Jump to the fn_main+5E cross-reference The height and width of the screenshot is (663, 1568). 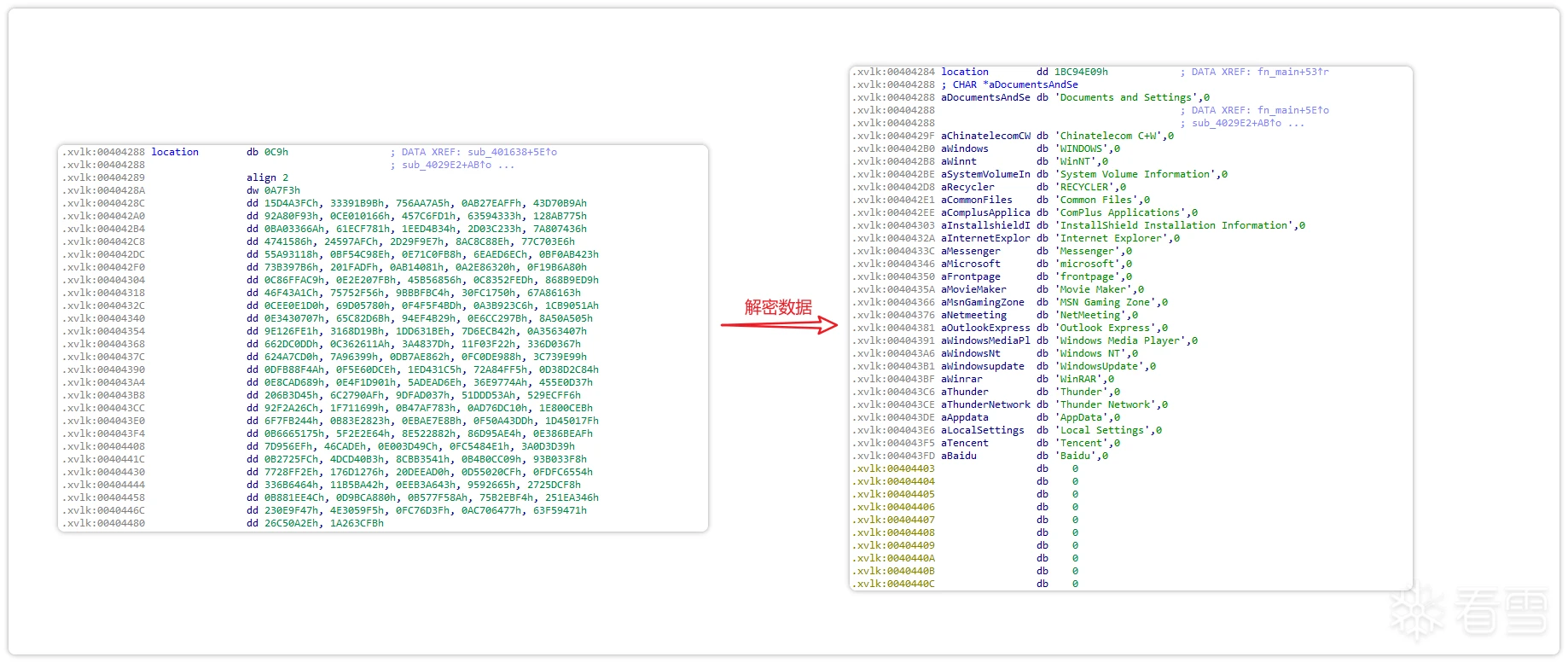pyautogui.click(x=1292, y=110)
